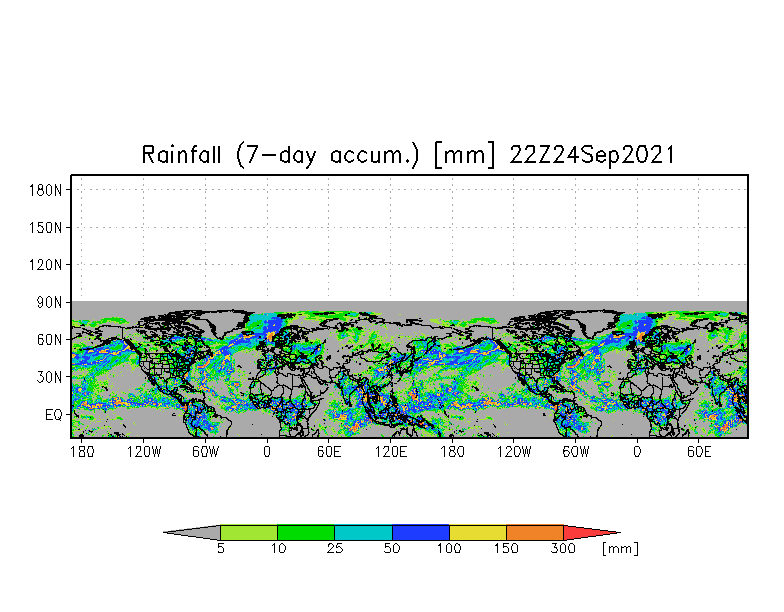Click the legend value "150"

pyautogui.click(x=506, y=548)
